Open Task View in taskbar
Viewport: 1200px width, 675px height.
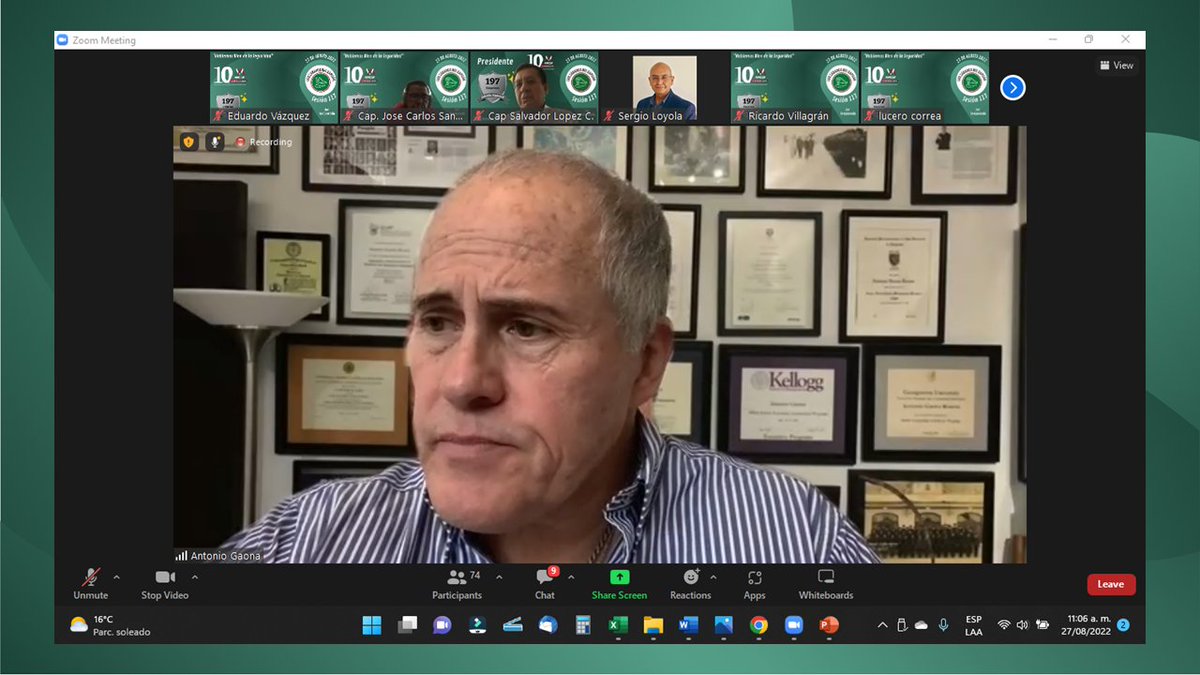pos(407,625)
